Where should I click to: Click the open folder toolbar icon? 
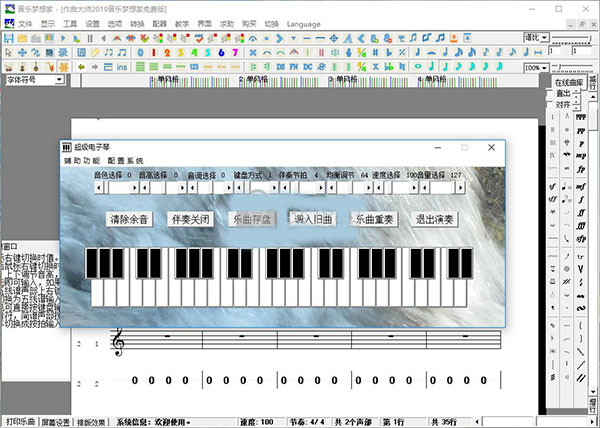coord(20,38)
